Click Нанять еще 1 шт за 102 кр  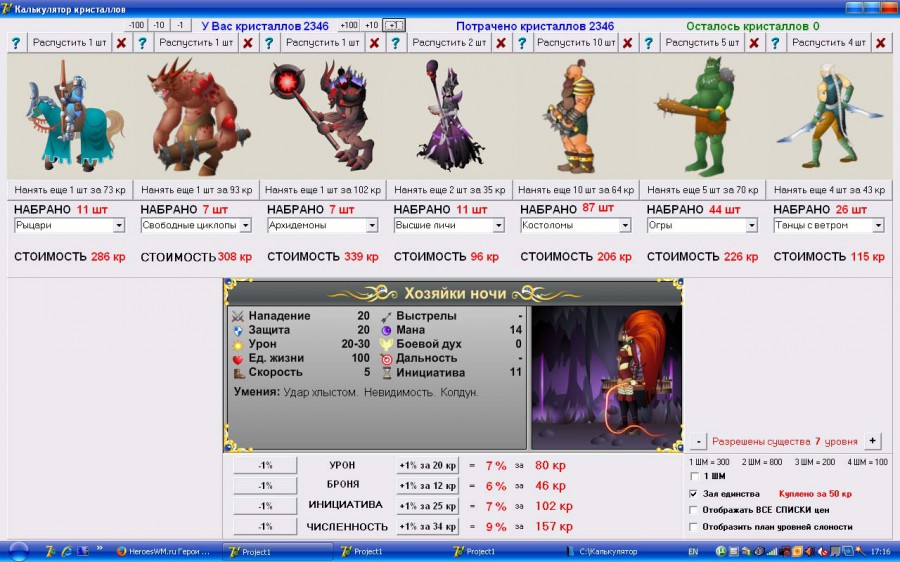(x=323, y=190)
